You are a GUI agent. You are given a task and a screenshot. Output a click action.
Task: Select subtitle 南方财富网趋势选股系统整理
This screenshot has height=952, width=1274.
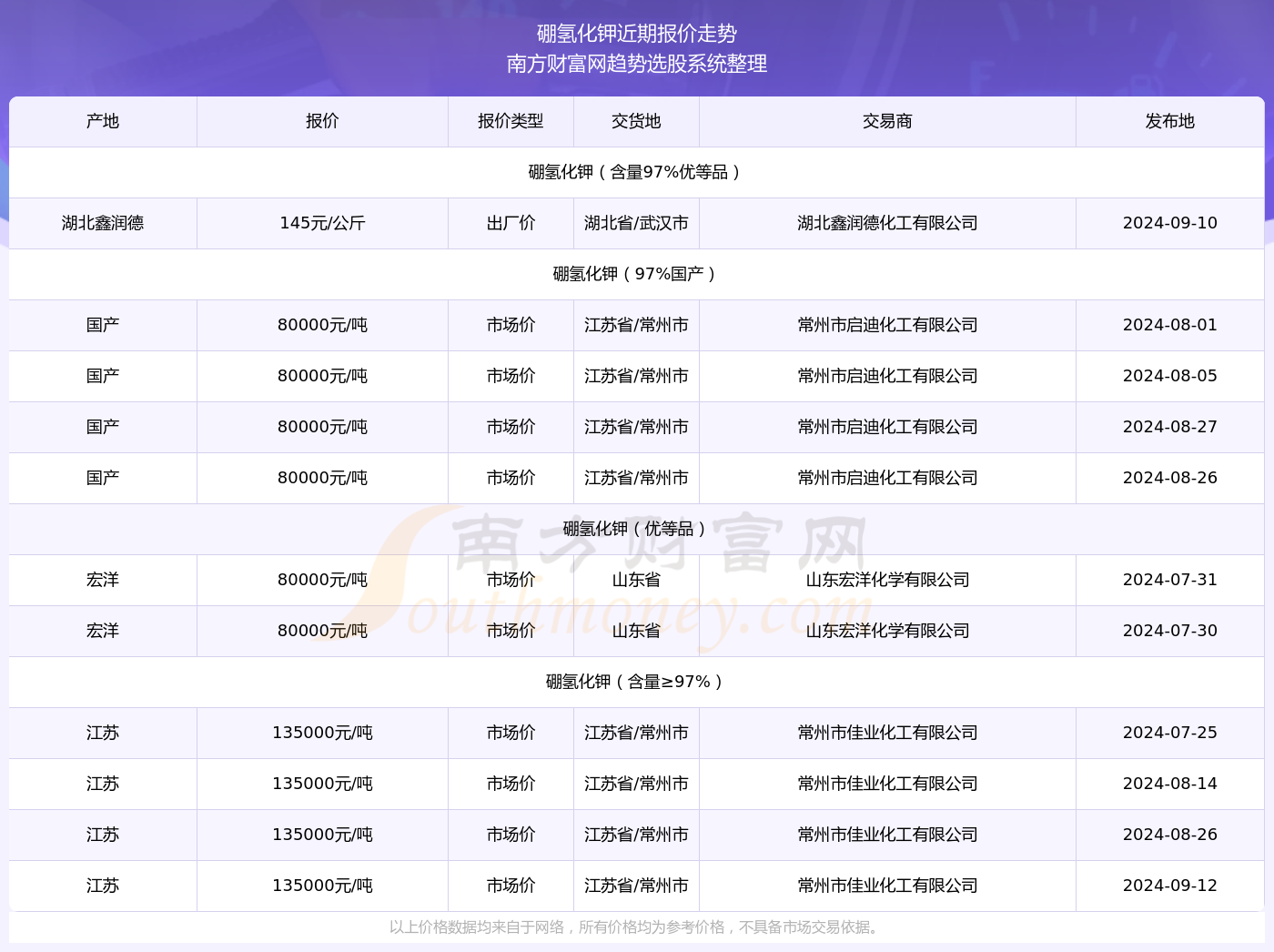[637, 64]
